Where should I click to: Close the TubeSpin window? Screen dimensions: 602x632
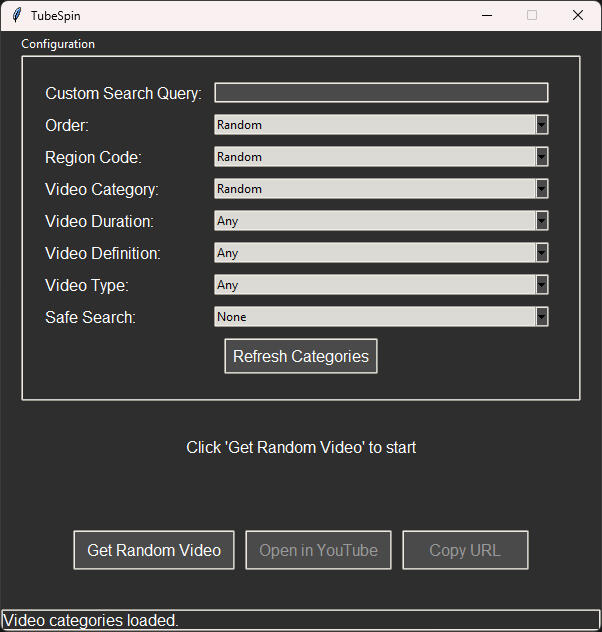coord(578,15)
